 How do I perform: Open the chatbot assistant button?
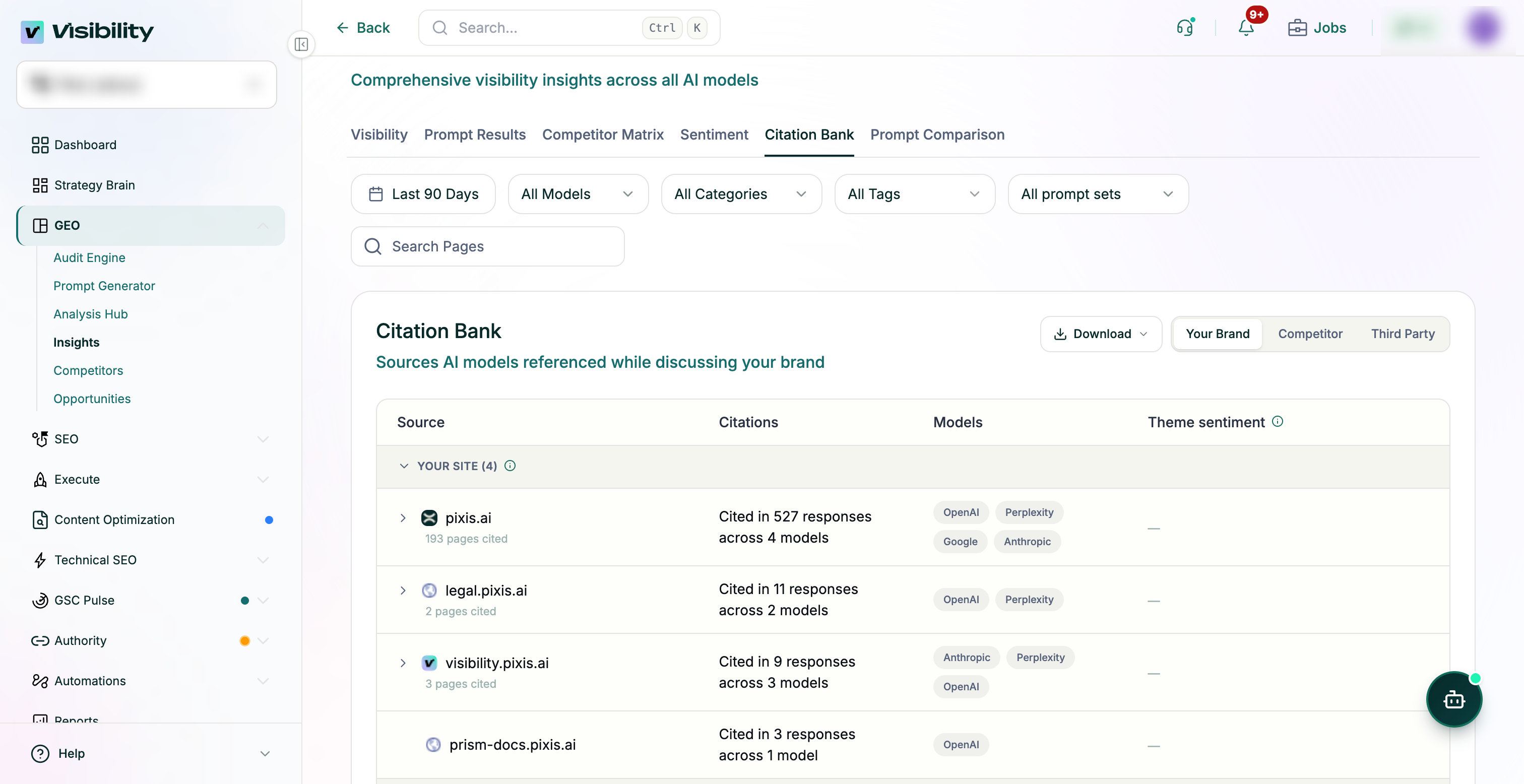pyautogui.click(x=1453, y=699)
